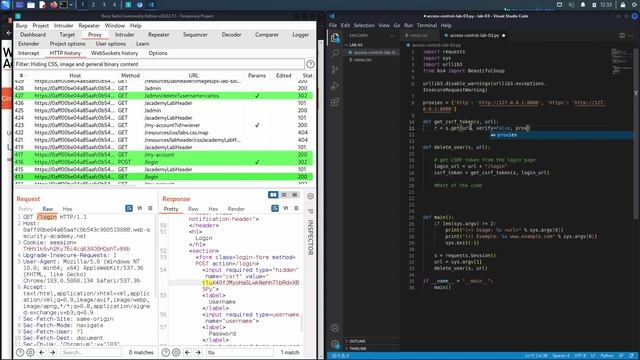This screenshot has width=640, height=360.
Task: Select tabbed request/response layout
Action: pyautogui.click(x=294, y=195)
